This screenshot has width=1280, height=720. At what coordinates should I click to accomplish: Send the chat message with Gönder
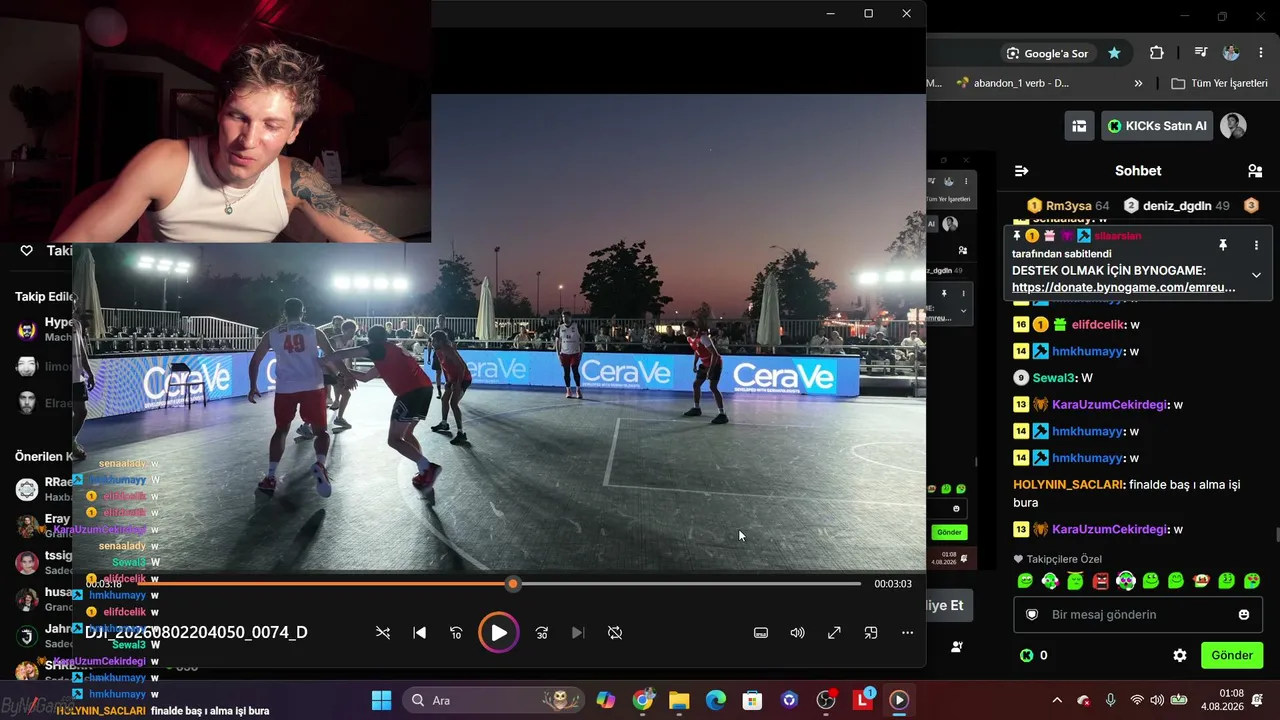point(1232,656)
